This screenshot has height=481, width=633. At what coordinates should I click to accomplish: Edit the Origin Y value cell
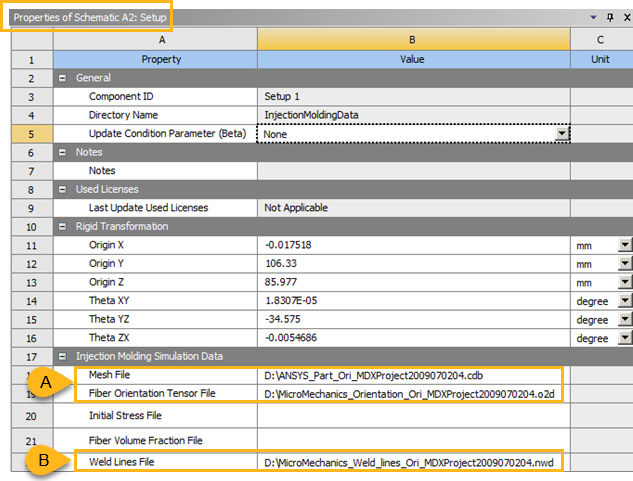413,264
